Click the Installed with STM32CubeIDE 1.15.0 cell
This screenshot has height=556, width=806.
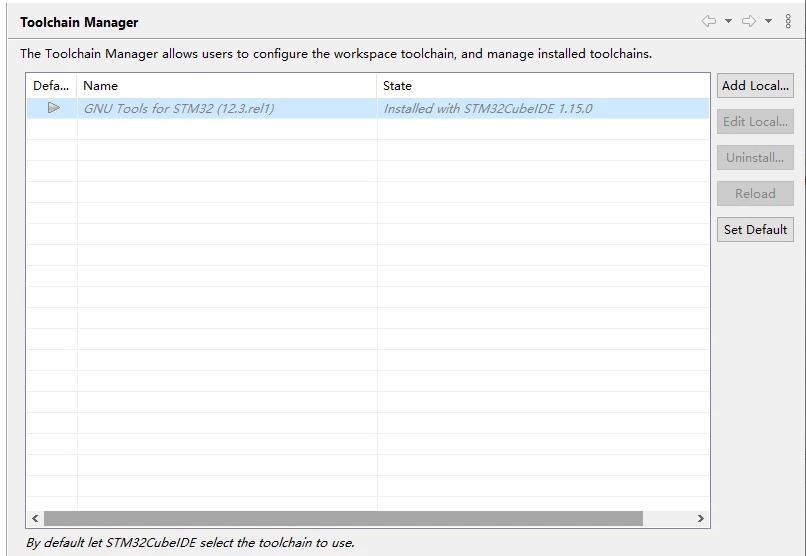[543, 108]
